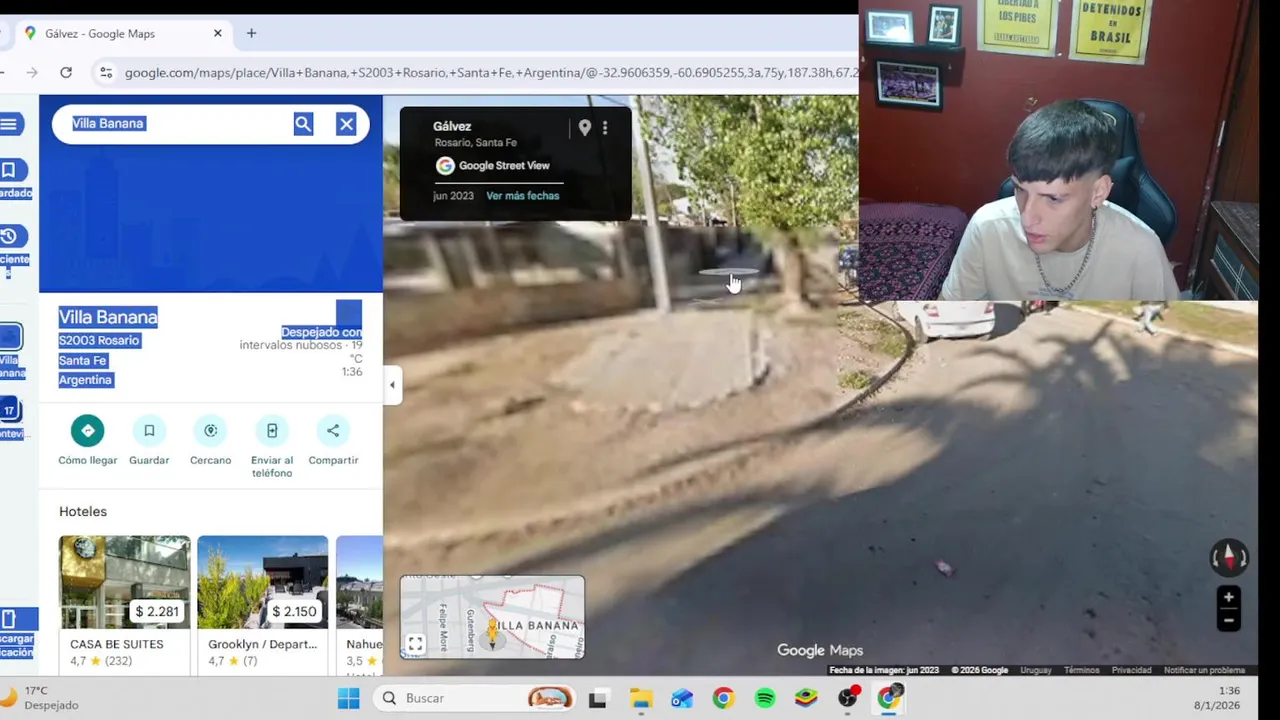Image resolution: width=1280 pixels, height=720 pixels.
Task: Open Spotify from taskbar
Action: tap(764, 698)
